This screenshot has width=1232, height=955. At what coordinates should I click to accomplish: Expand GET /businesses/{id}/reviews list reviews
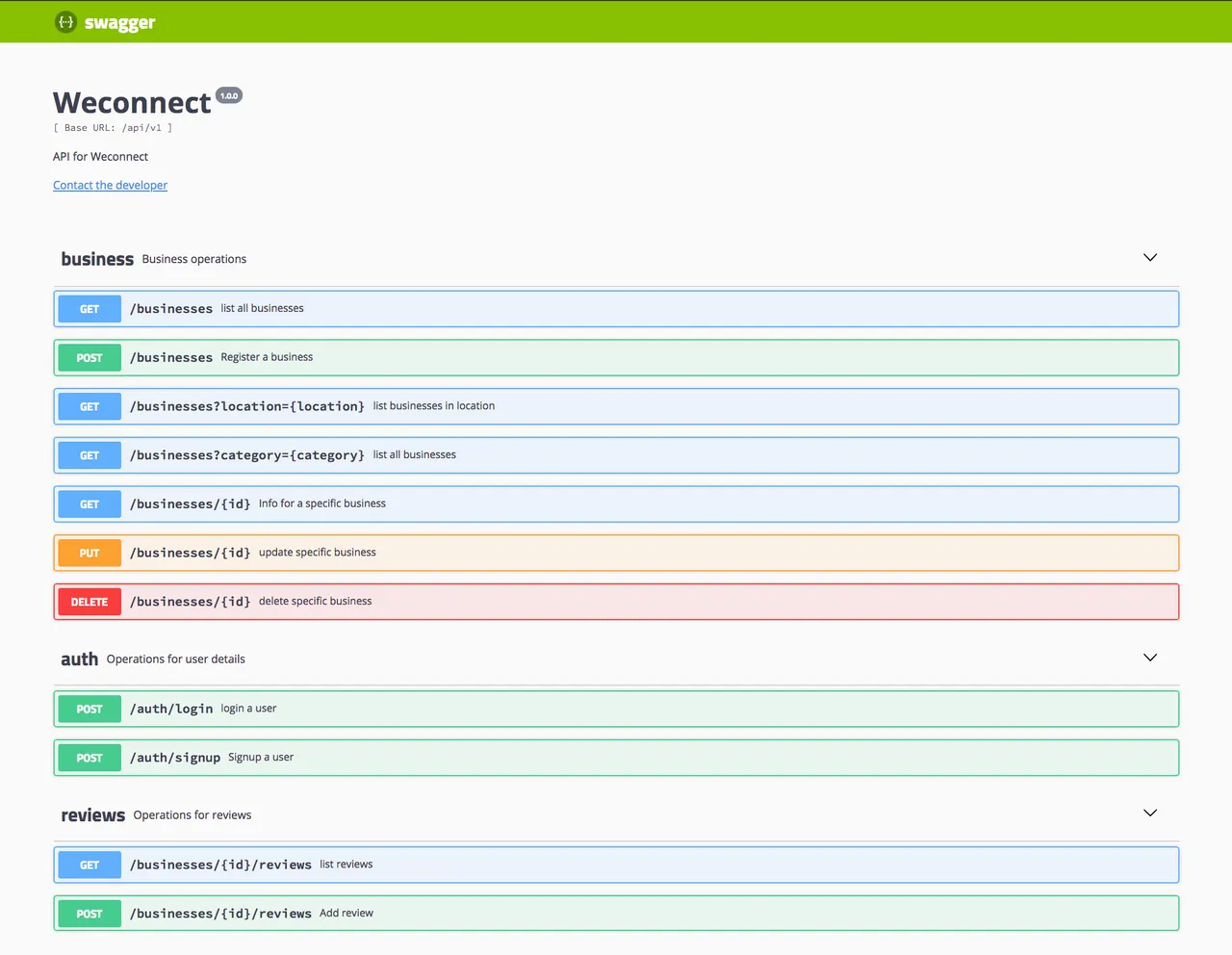(x=616, y=865)
